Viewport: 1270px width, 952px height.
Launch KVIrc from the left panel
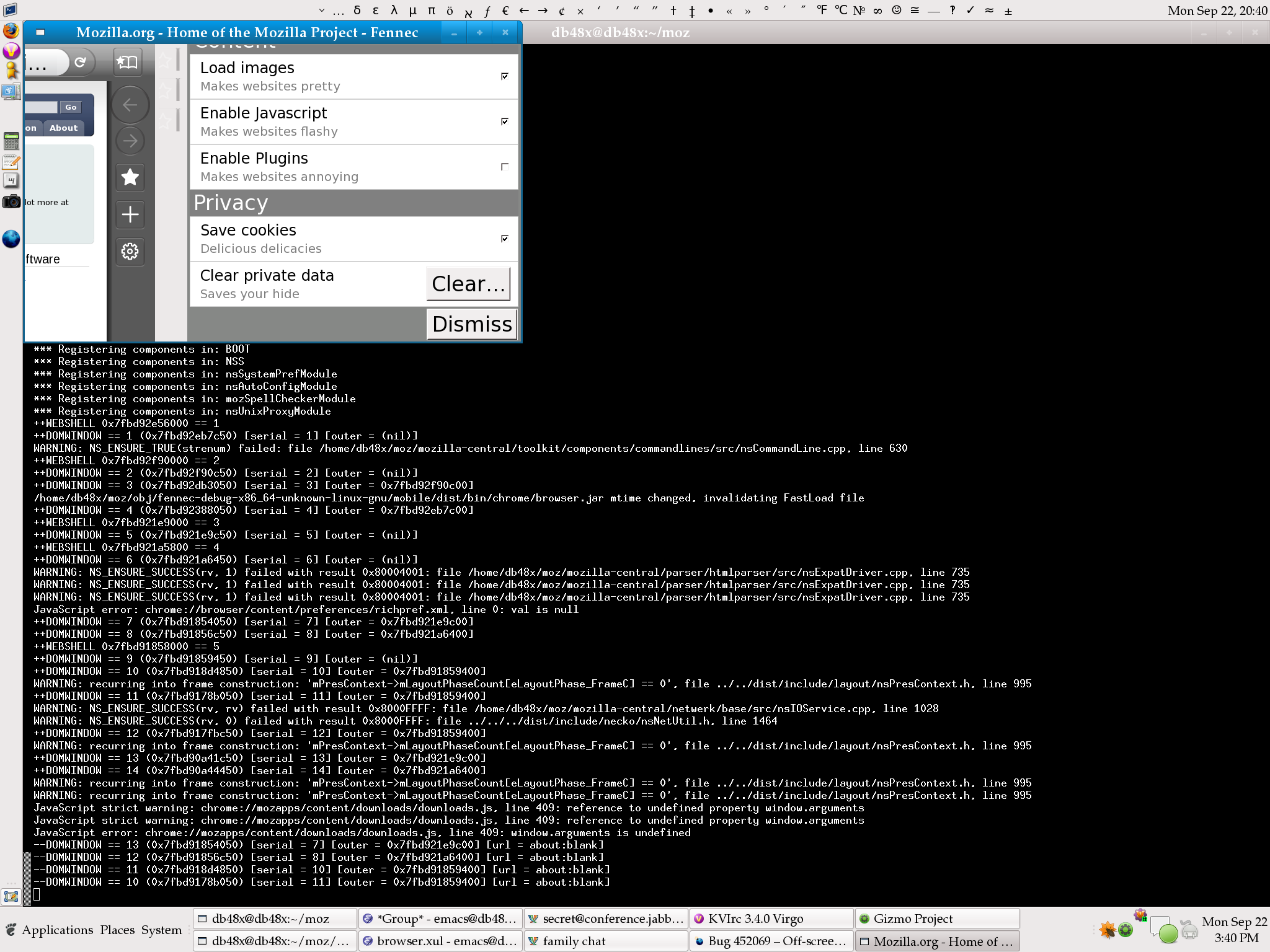pyautogui.click(x=11, y=51)
